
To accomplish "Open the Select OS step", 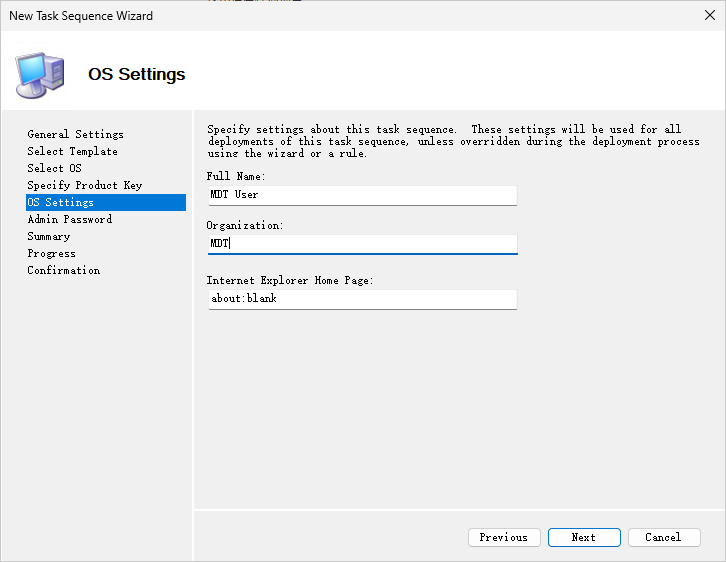I will point(54,168).
